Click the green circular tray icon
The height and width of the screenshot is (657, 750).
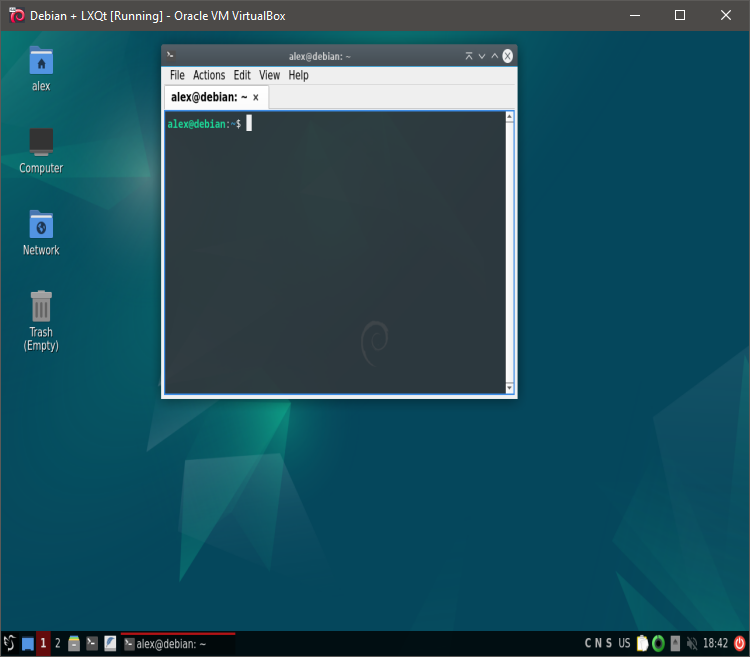[x=658, y=643]
